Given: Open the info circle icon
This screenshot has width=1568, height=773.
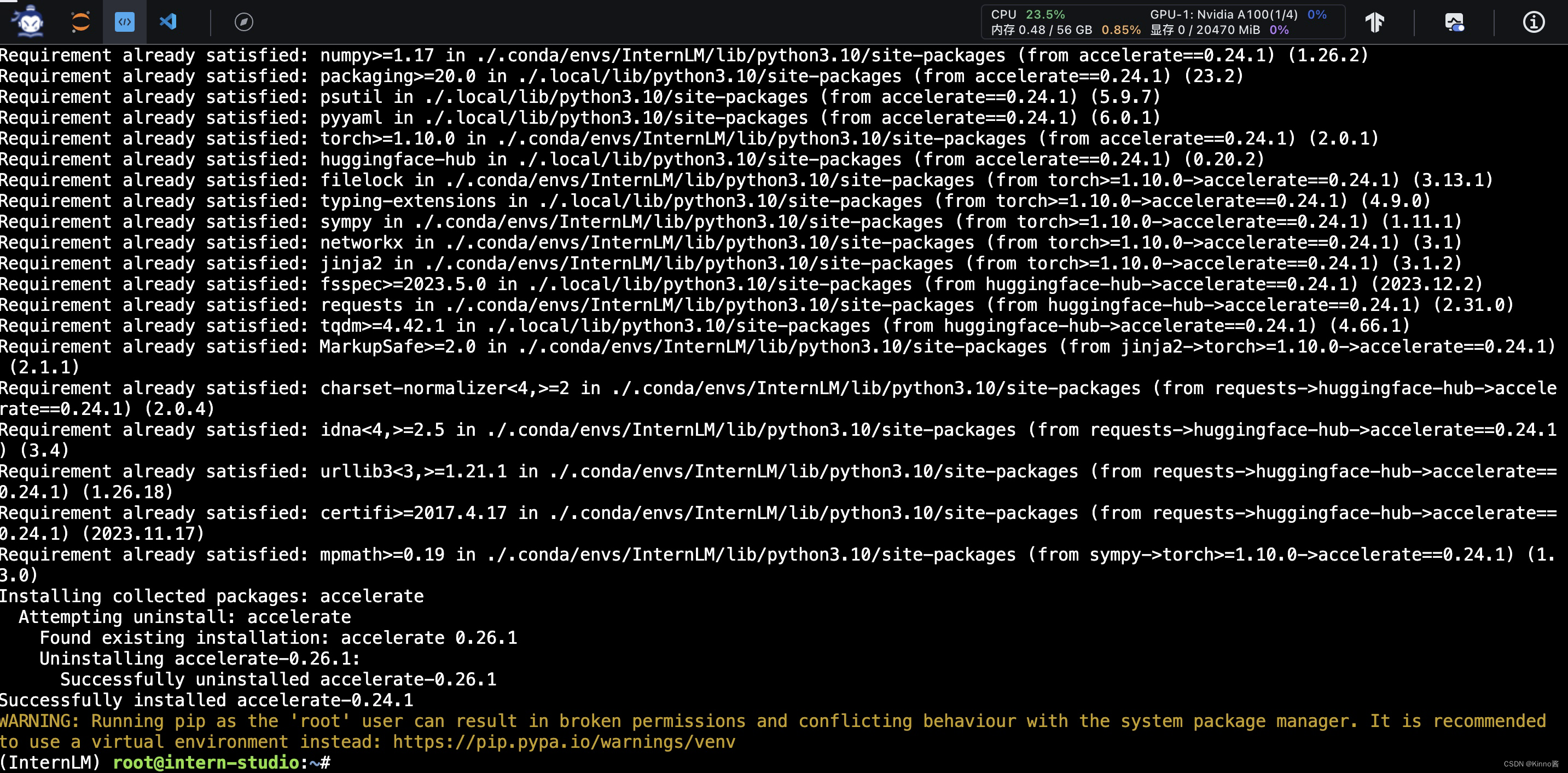Looking at the screenshot, I should [x=1534, y=22].
